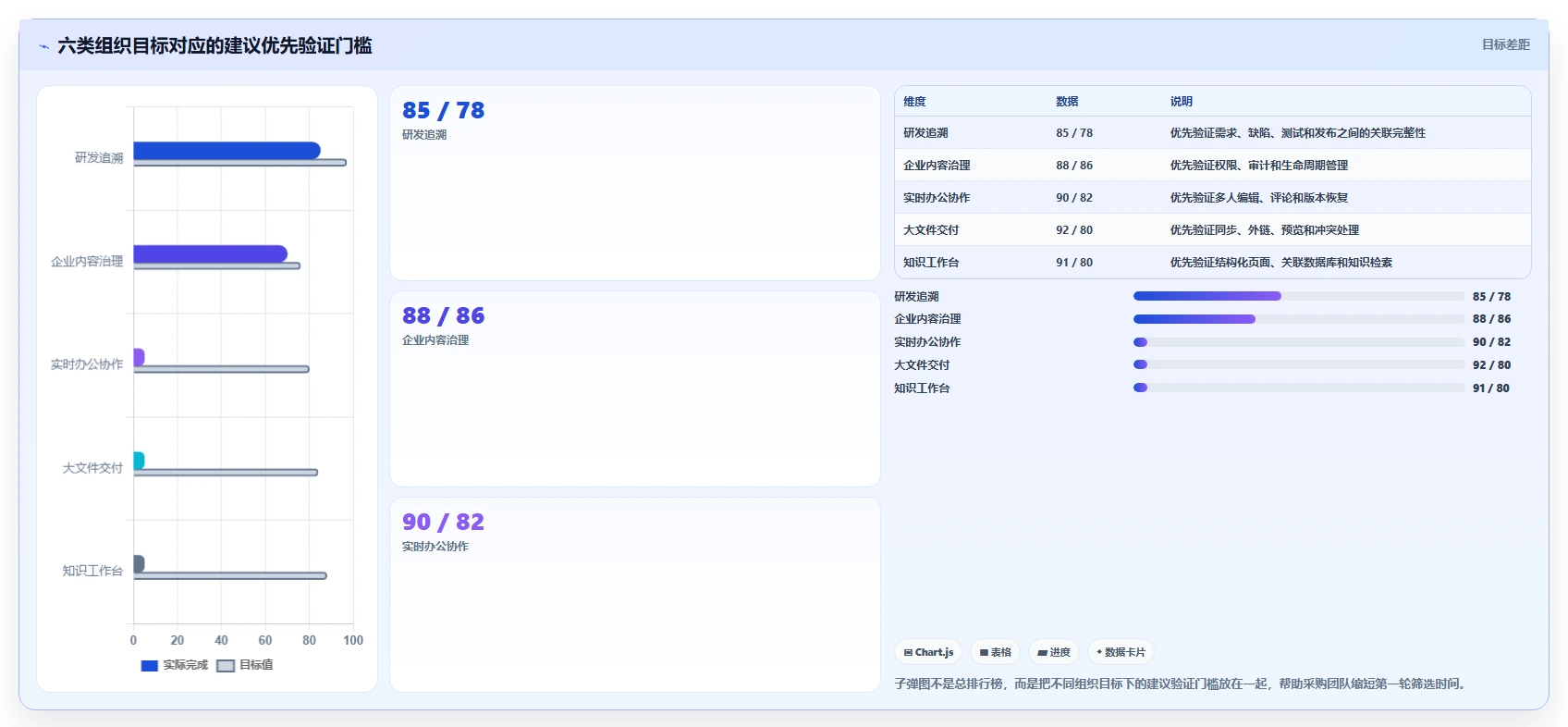The image size is (1568, 727).
Task: Click the 知识工作台 progress bar
Action: coord(1299,388)
